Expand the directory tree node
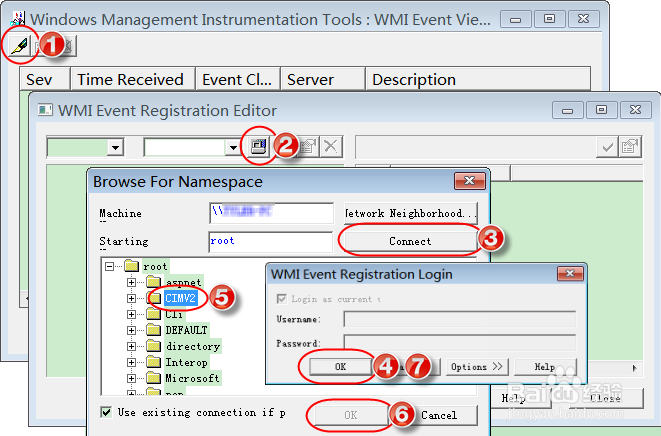 pos(131,346)
